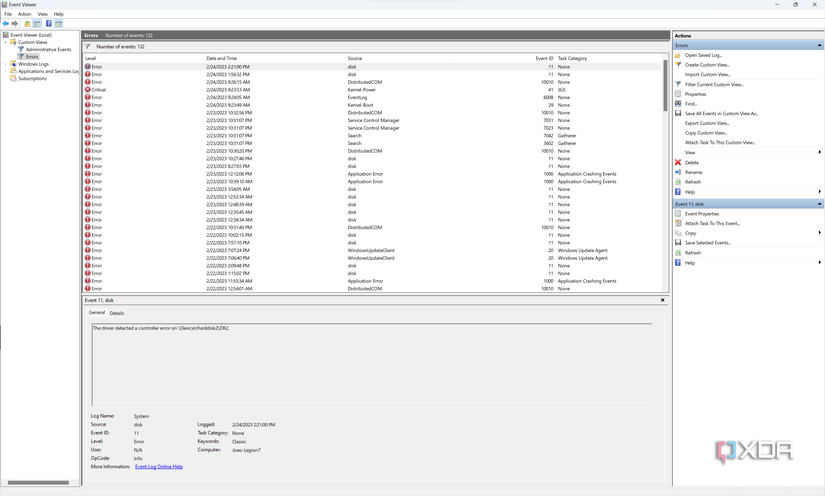Click the event list vertical scrollbar
The image size is (825, 496).
665,85
